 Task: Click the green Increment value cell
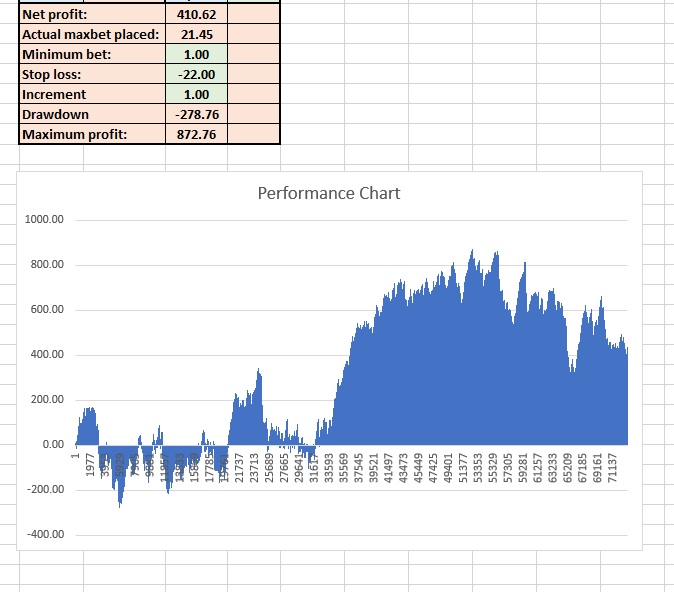pyautogui.click(x=196, y=95)
